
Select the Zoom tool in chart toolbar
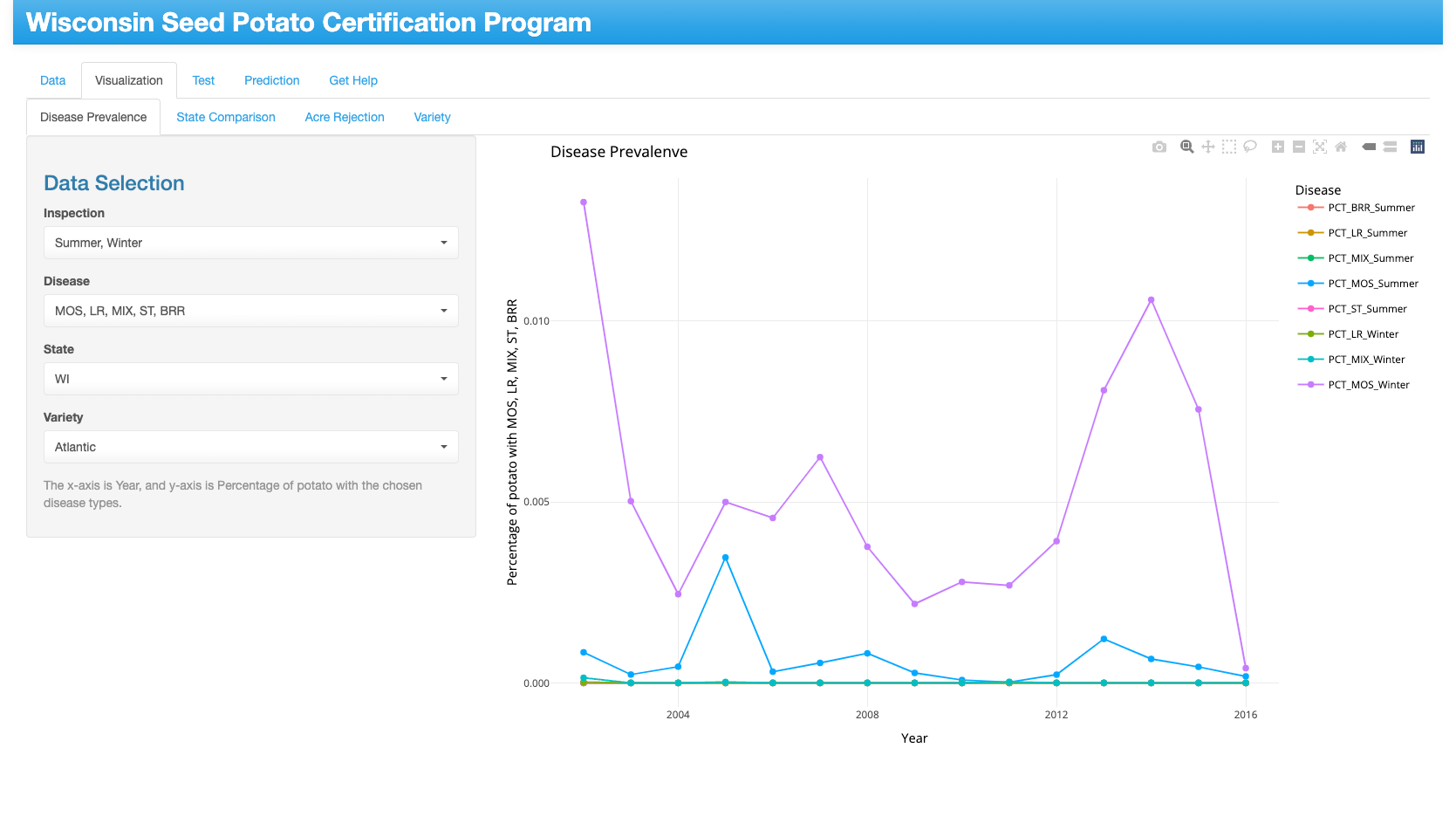[1186, 147]
